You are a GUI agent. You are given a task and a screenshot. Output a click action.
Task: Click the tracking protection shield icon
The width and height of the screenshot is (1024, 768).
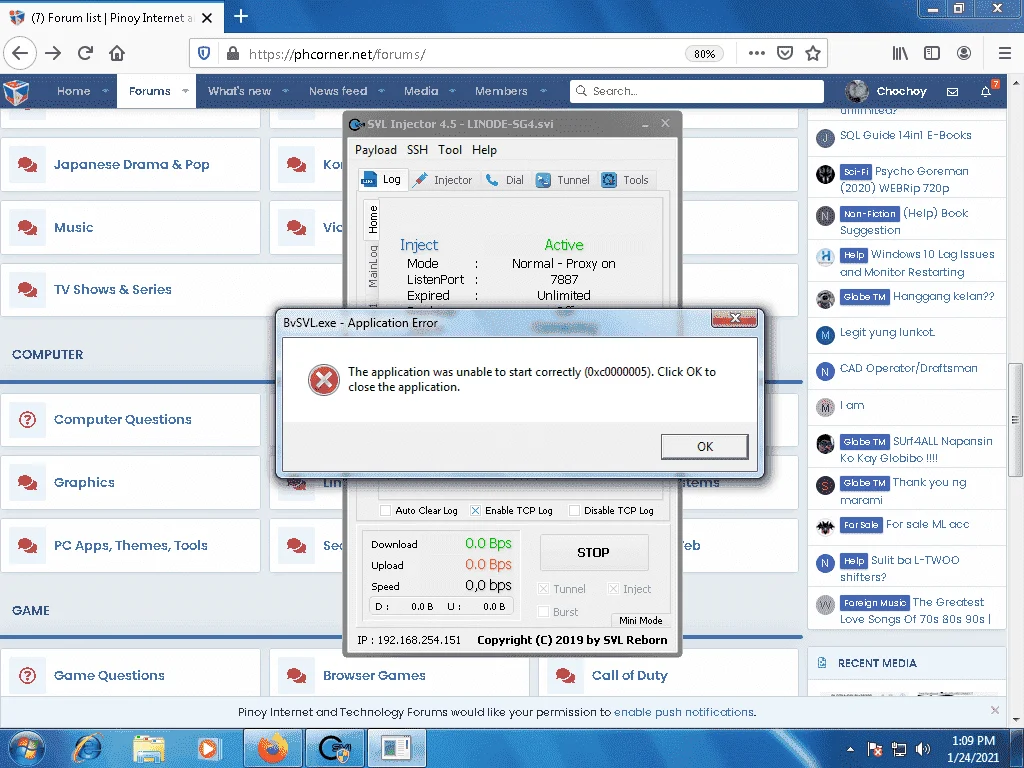[x=204, y=54]
